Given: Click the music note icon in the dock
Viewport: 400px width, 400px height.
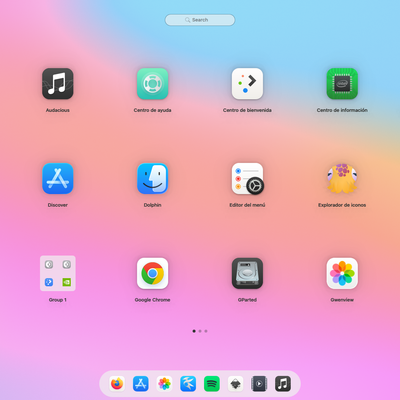Looking at the screenshot, I should [x=283, y=384].
